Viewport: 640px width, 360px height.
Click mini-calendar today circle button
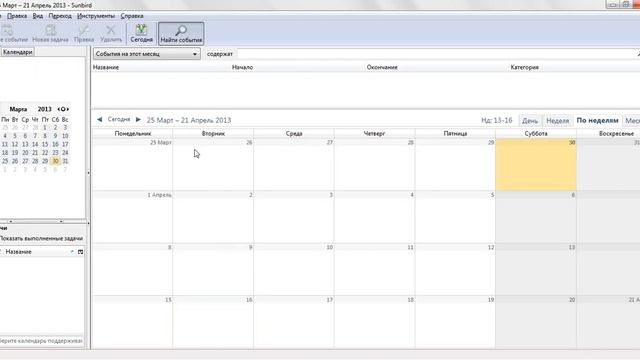(x=63, y=109)
